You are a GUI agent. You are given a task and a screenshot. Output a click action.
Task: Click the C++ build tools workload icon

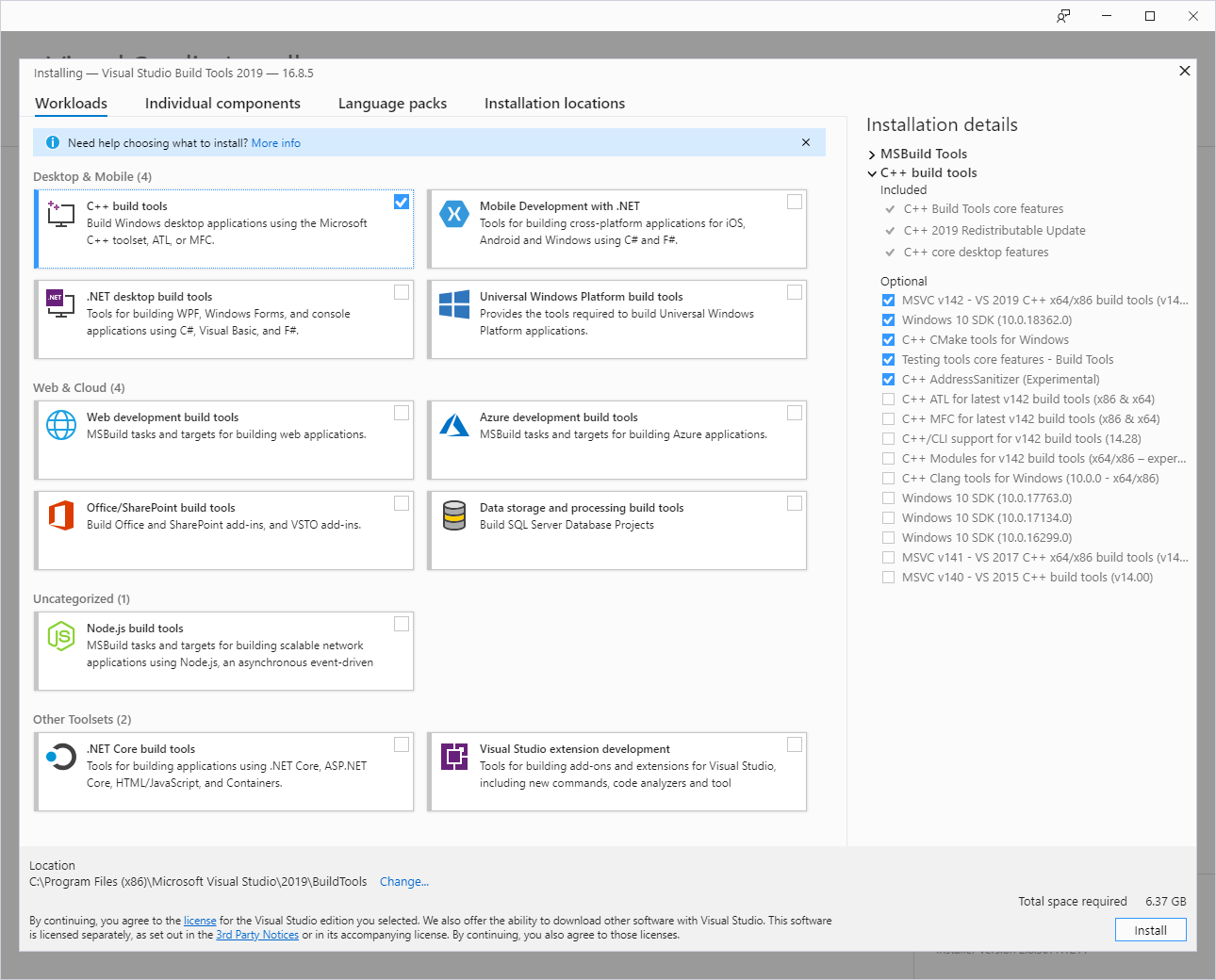coord(61,214)
